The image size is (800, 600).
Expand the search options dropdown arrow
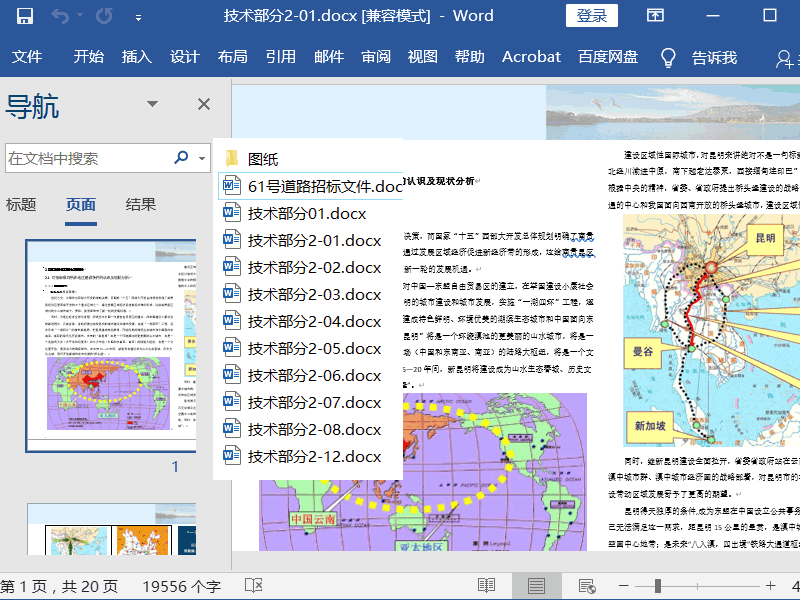click(203, 158)
